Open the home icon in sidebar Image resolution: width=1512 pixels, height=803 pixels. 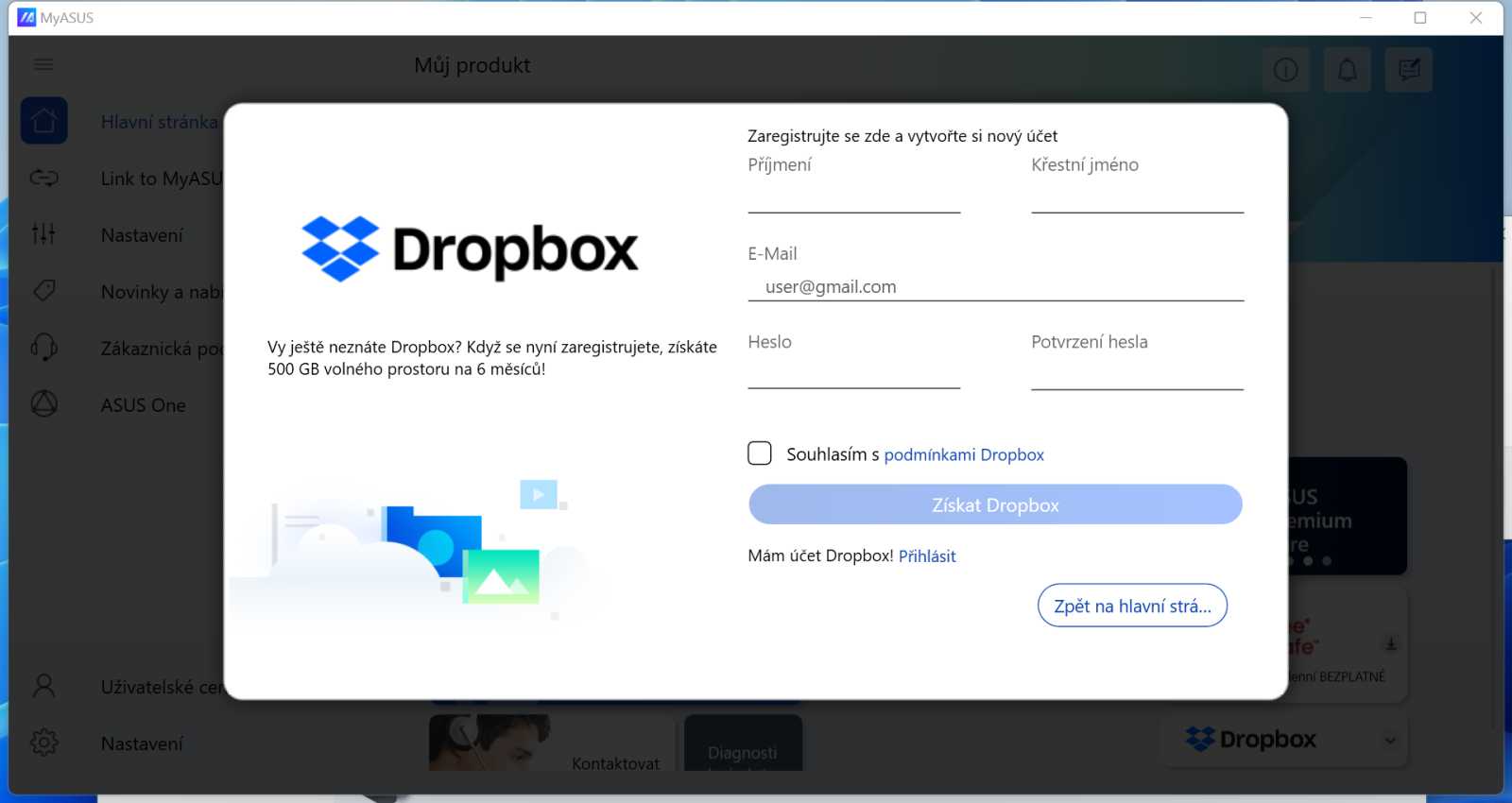(43, 121)
